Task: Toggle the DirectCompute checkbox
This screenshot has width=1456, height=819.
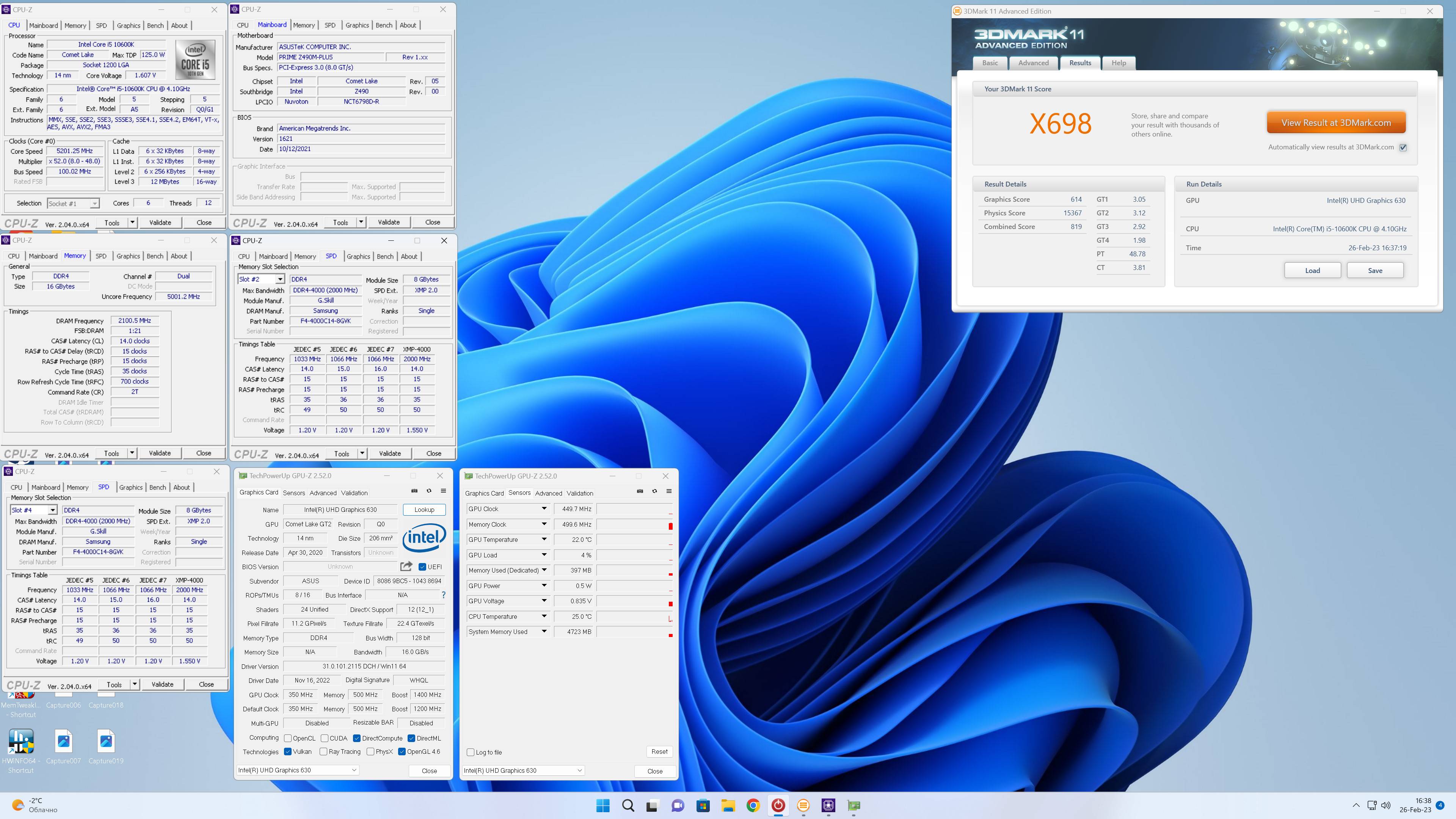Action: click(x=357, y=738)
